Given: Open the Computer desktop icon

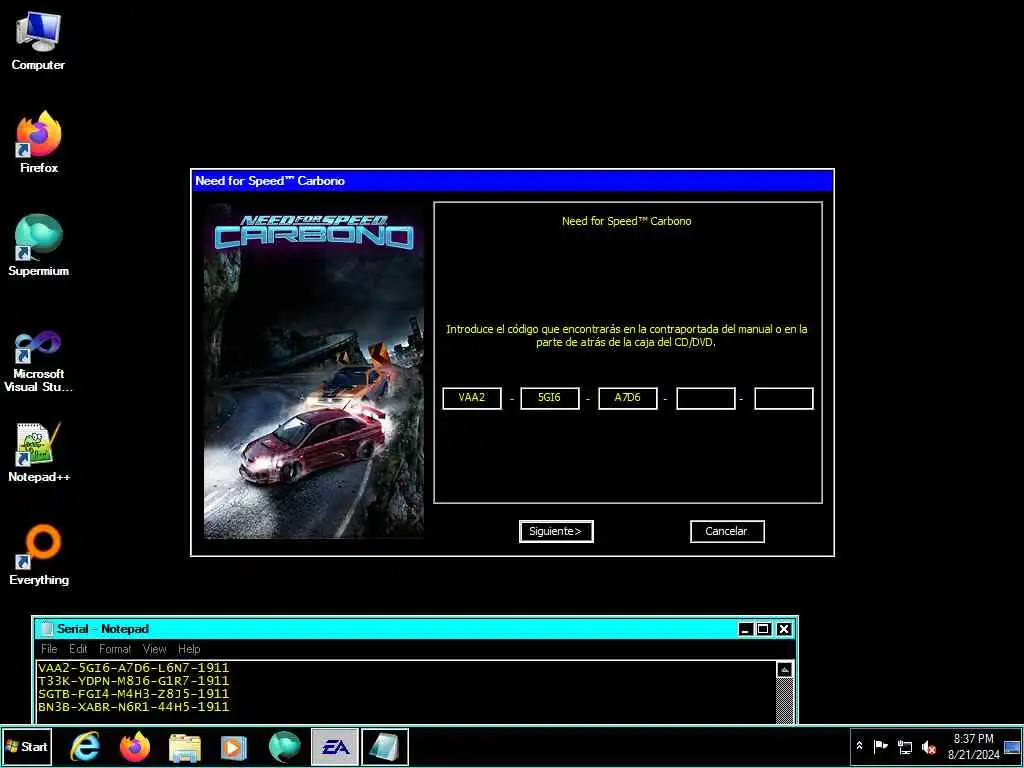Looking at the screenshot, I should pos(38,40).
